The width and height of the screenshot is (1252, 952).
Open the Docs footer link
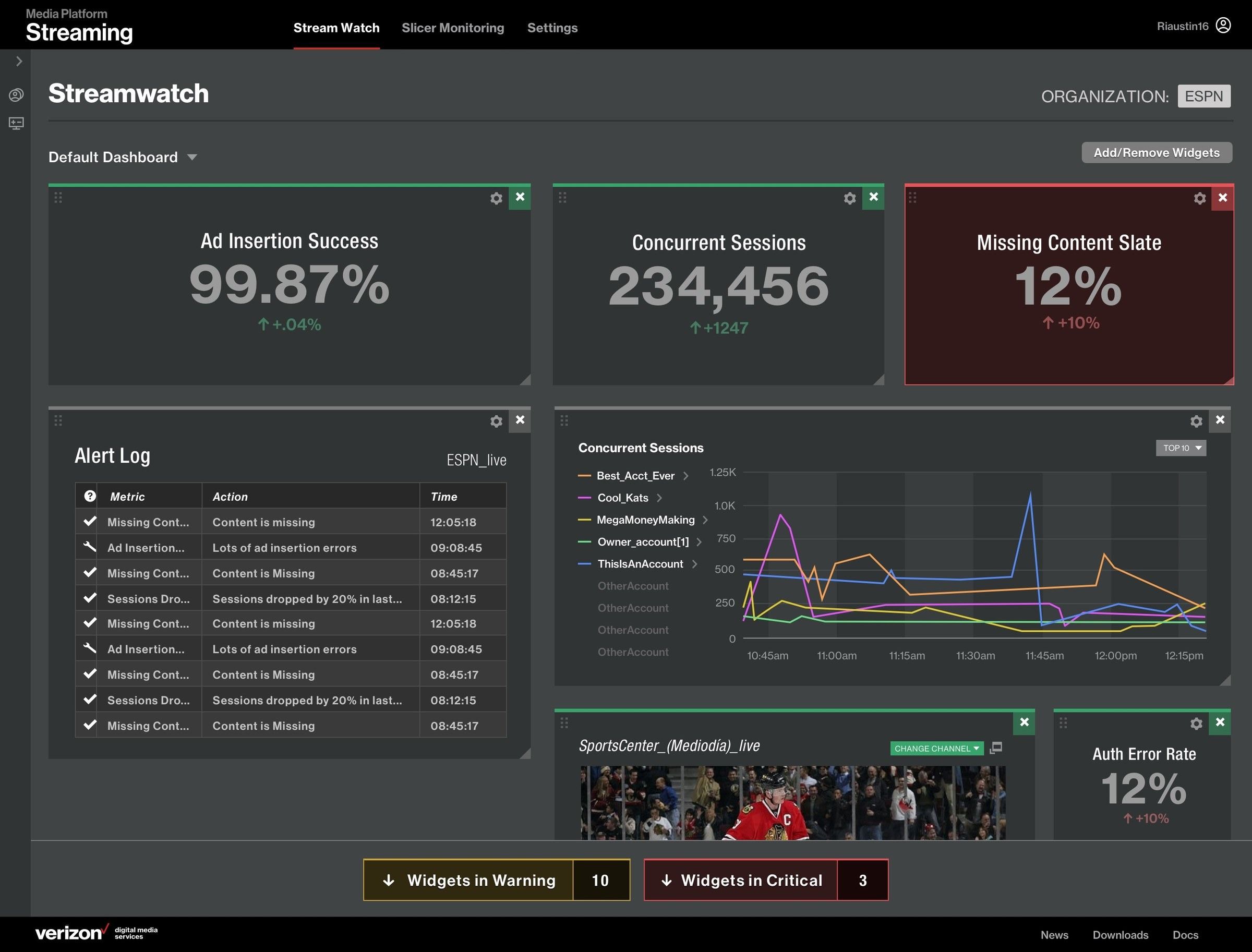tap(1185, 935)
